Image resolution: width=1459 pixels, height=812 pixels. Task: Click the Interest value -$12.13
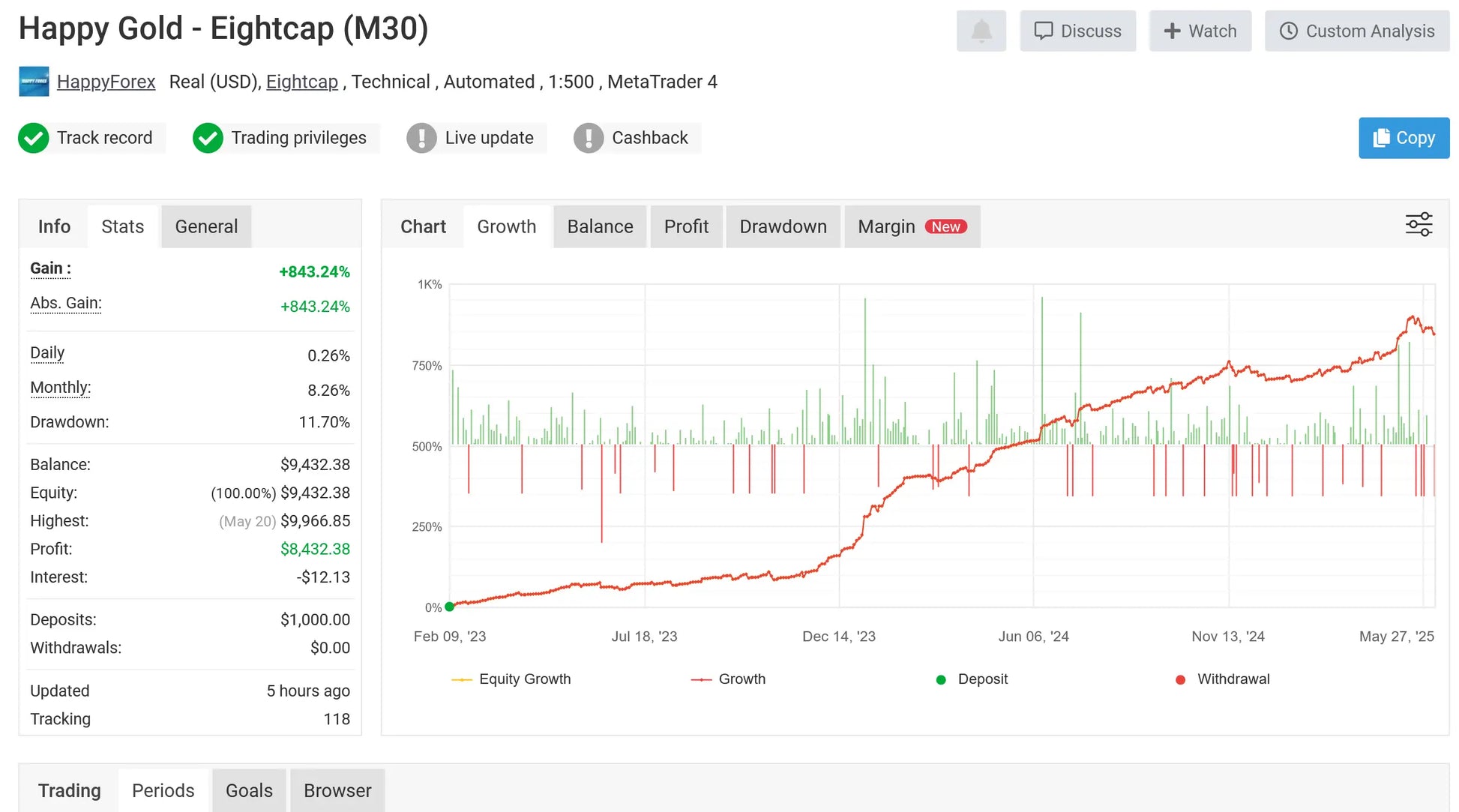(323, 577)
